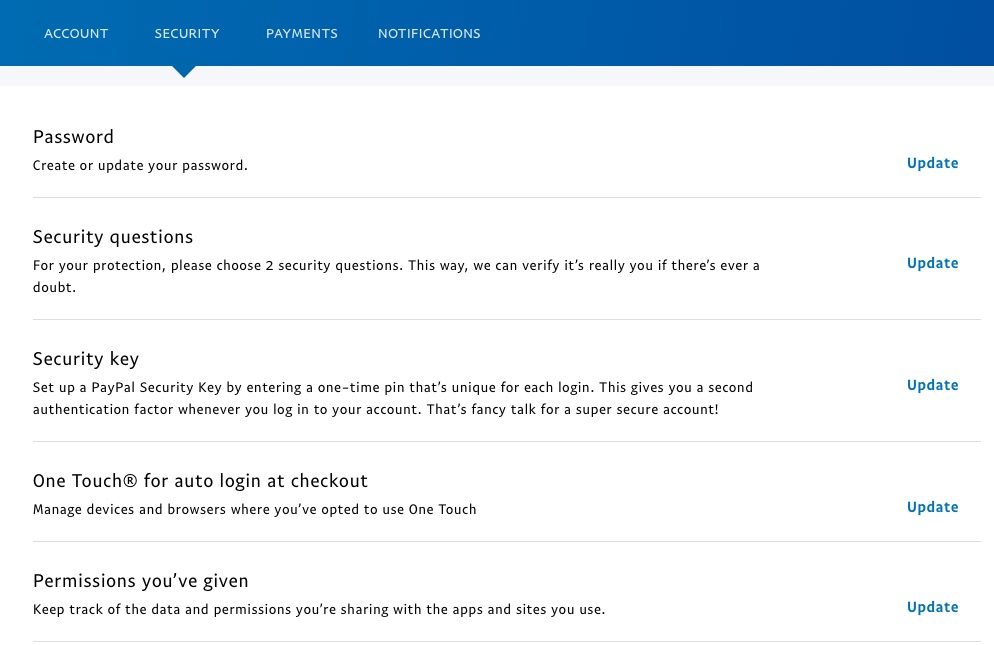This screenshot has width=994, height=645.
Task: Go to the NOTIFICATIONS tab
Action: coord(429,34)
